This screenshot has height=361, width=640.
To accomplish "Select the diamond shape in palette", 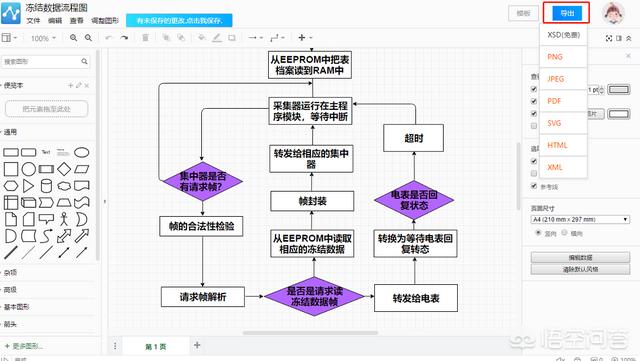I will pos(64,169).
